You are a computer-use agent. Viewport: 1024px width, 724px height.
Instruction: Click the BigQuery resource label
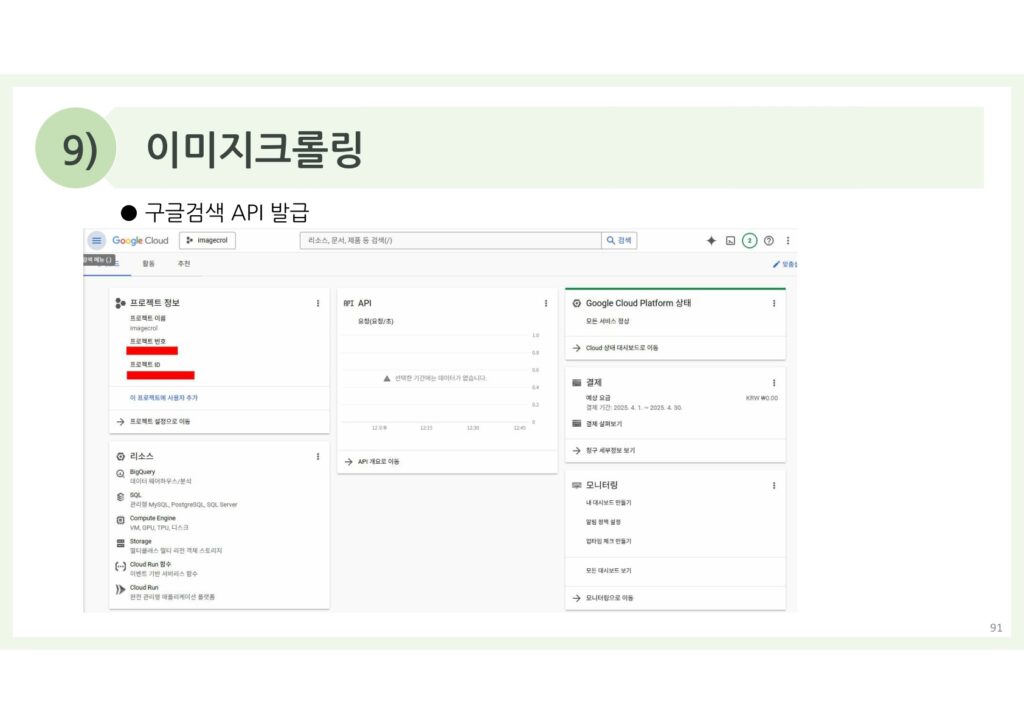click(142, 471)
